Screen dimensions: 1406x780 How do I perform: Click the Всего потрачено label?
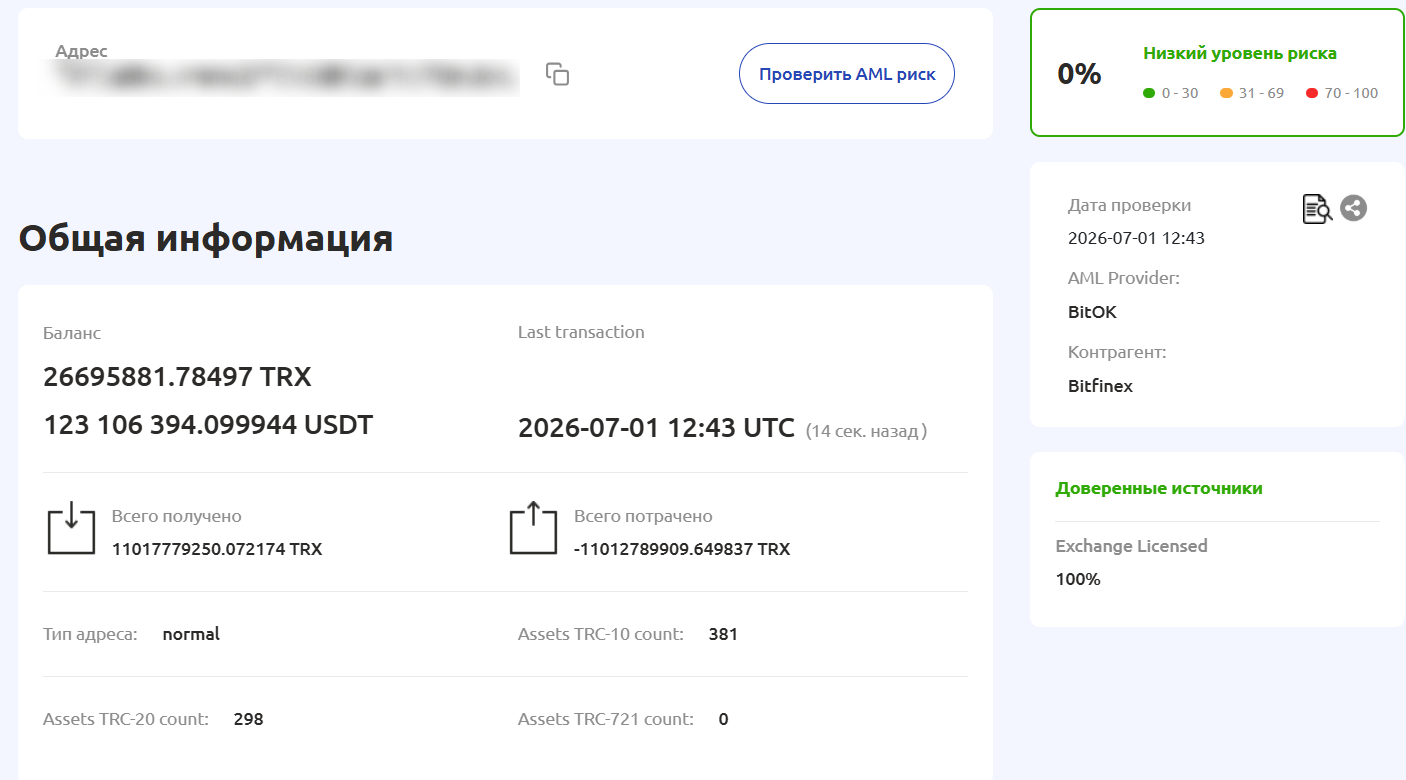point(643,517)
